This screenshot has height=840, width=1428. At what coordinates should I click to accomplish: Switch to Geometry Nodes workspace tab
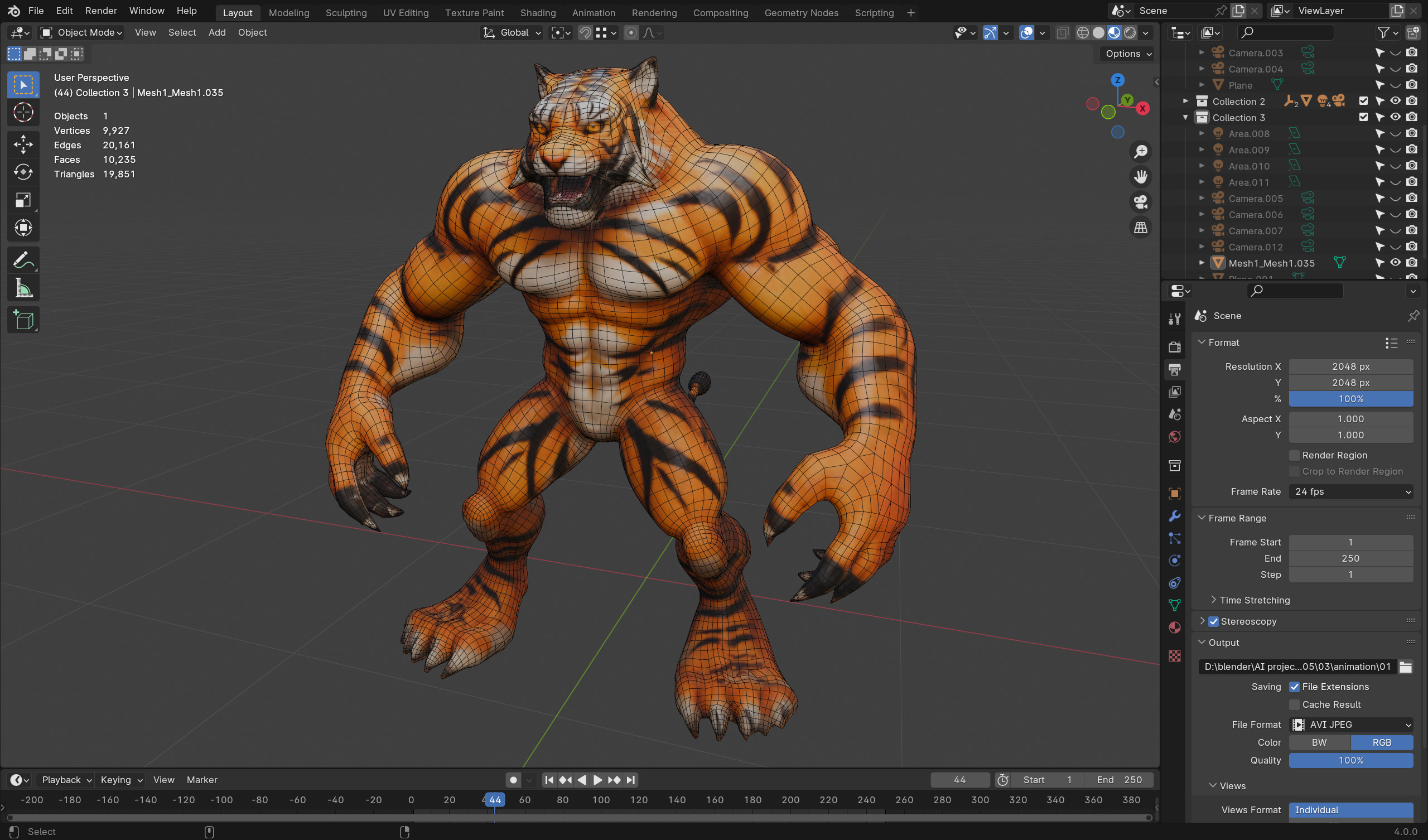801,12
